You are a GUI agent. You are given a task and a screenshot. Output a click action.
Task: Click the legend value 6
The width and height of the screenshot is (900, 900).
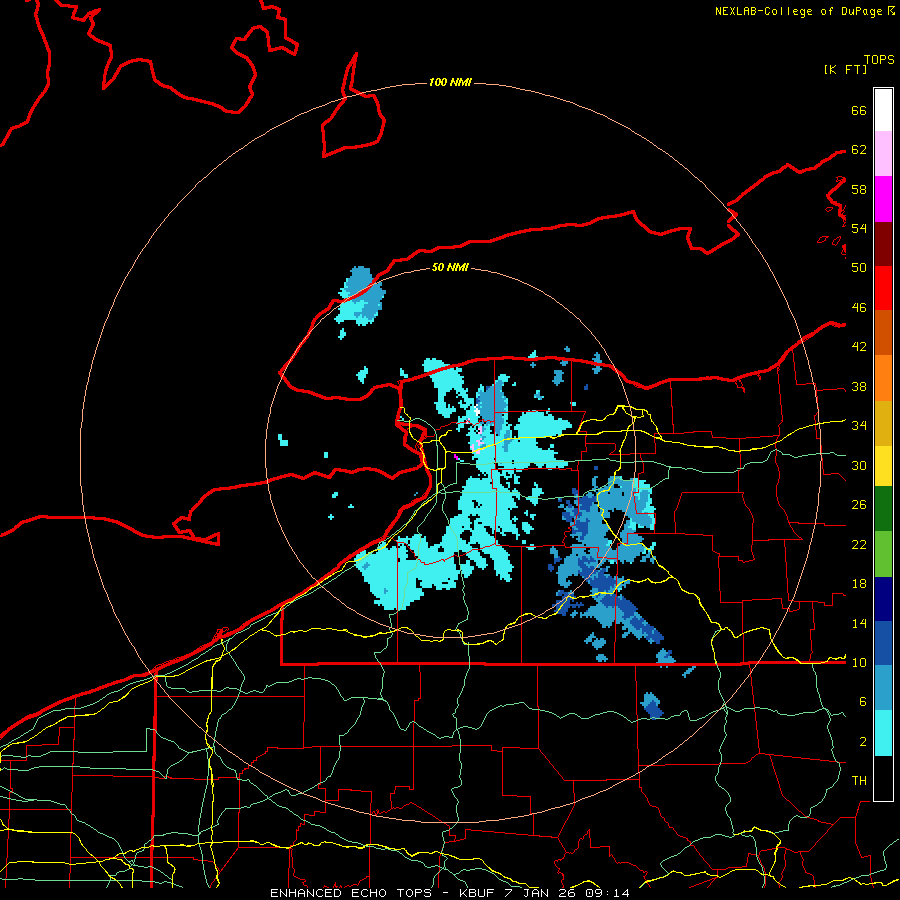863,702
